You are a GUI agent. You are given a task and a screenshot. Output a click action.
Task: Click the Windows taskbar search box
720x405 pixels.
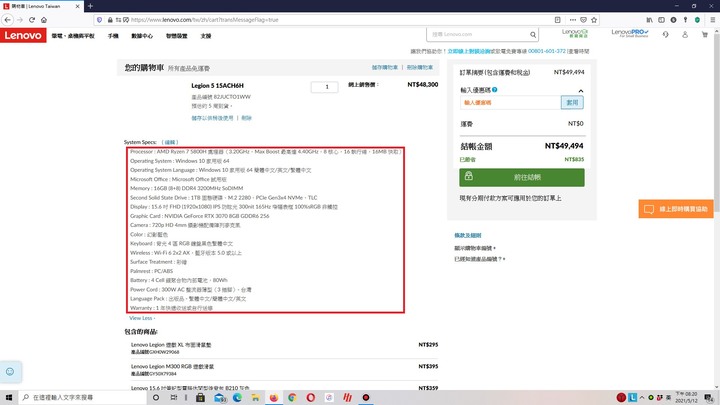[83, 397]
